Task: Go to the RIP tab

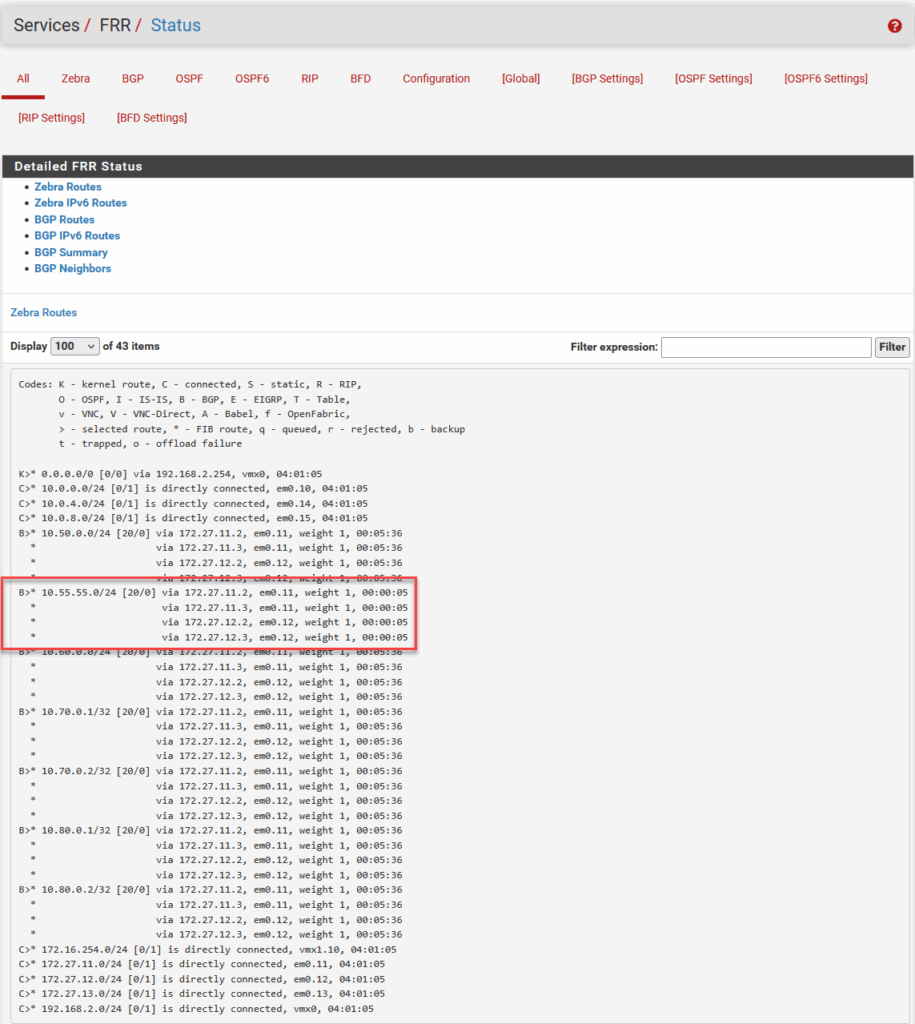Action: 310,79
